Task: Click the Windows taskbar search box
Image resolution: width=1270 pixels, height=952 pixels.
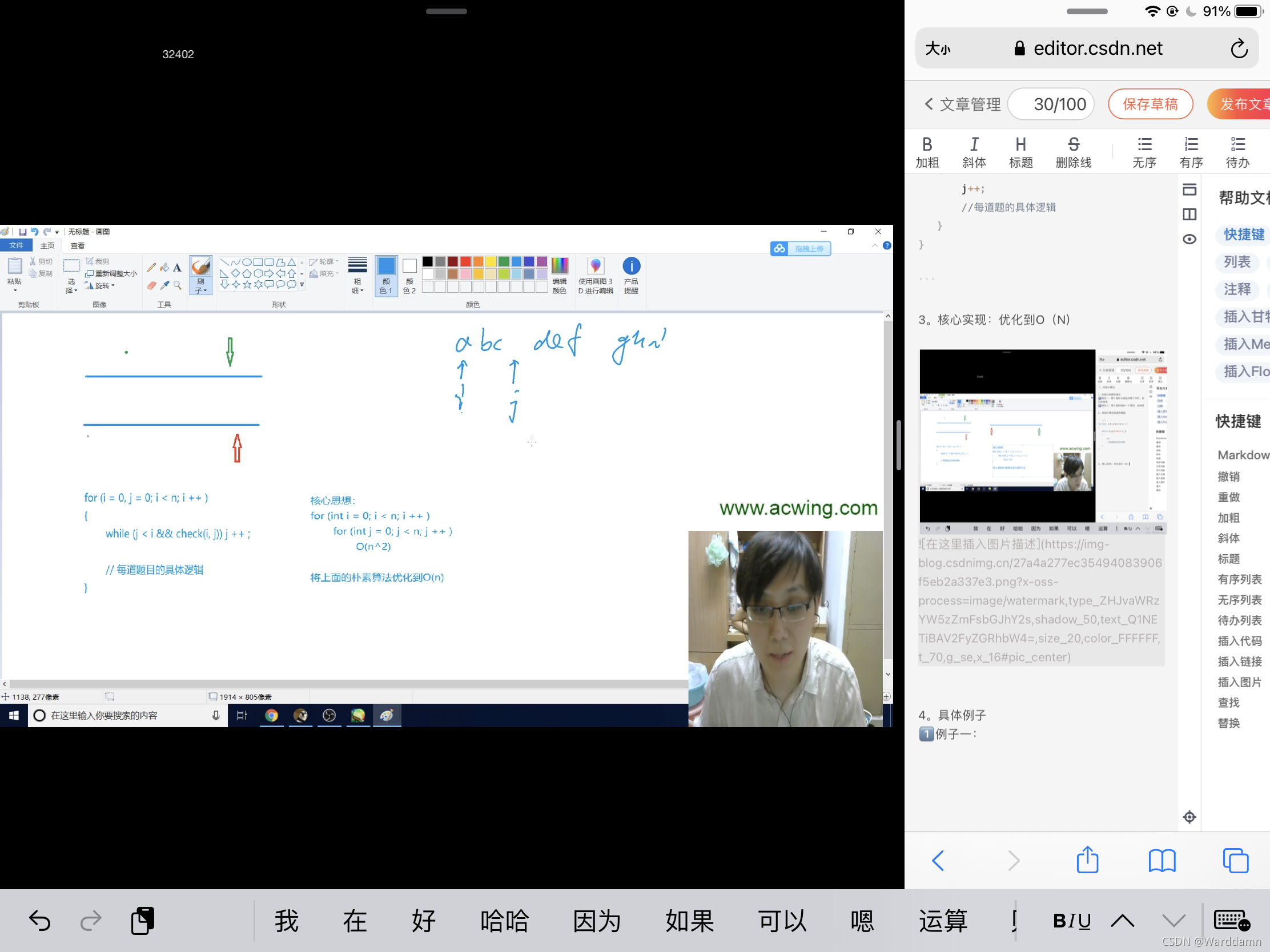Action: click(127, 715)
